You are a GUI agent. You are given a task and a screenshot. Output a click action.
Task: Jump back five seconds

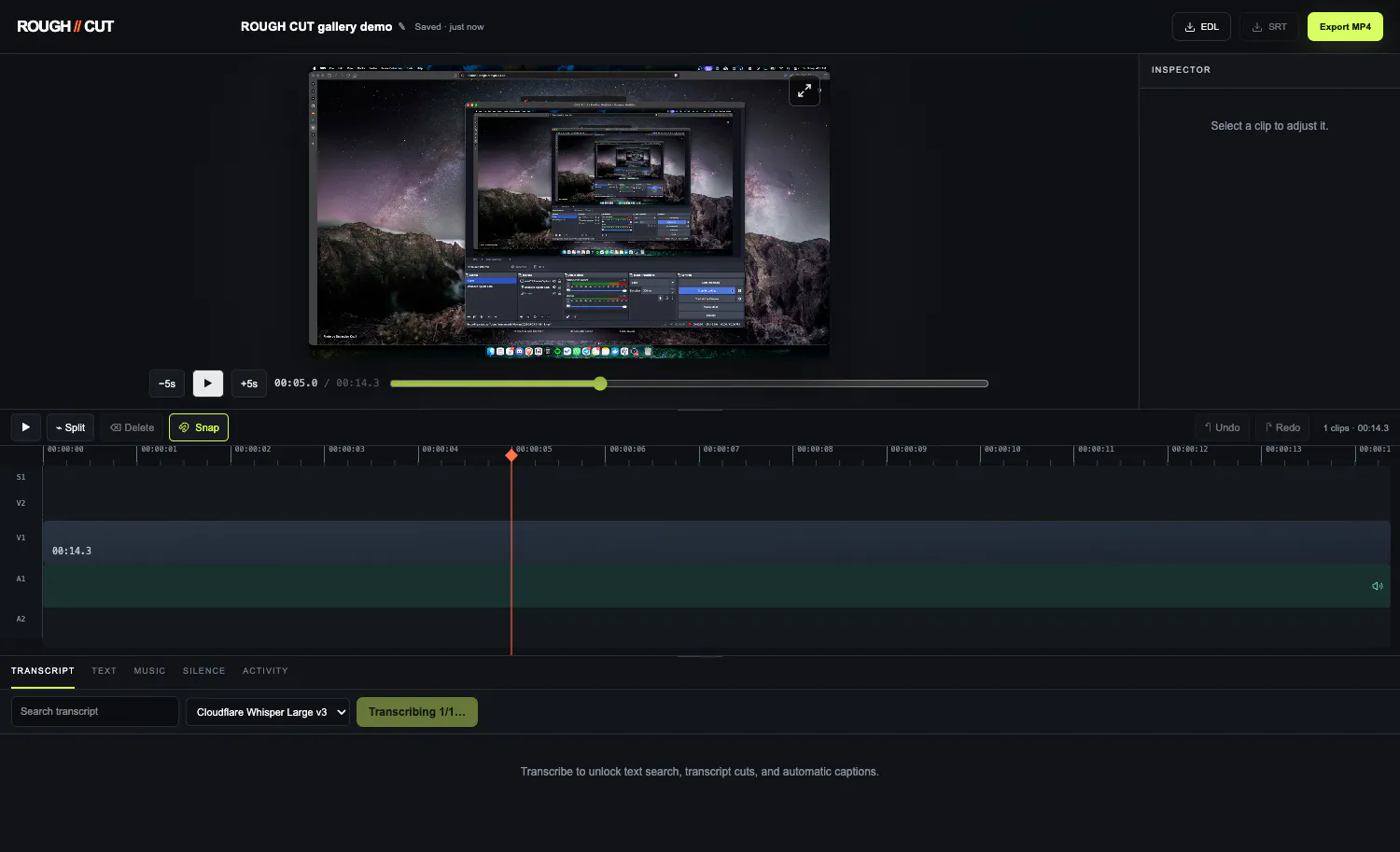click(167, 384)
